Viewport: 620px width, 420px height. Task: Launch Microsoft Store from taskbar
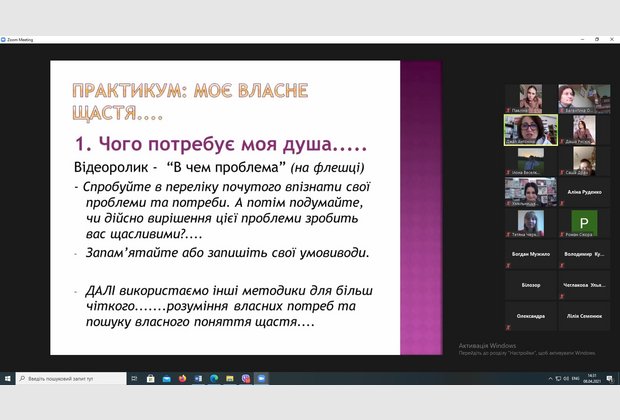point(150,378)
